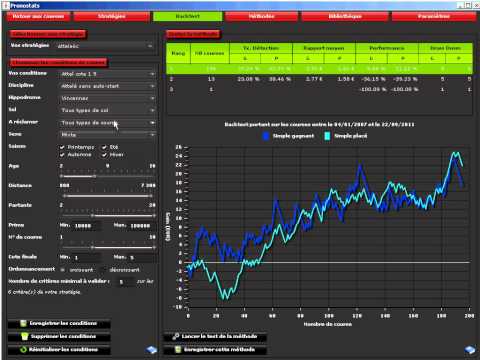Click the blue icon below the backtest chart

pos(470,350)
